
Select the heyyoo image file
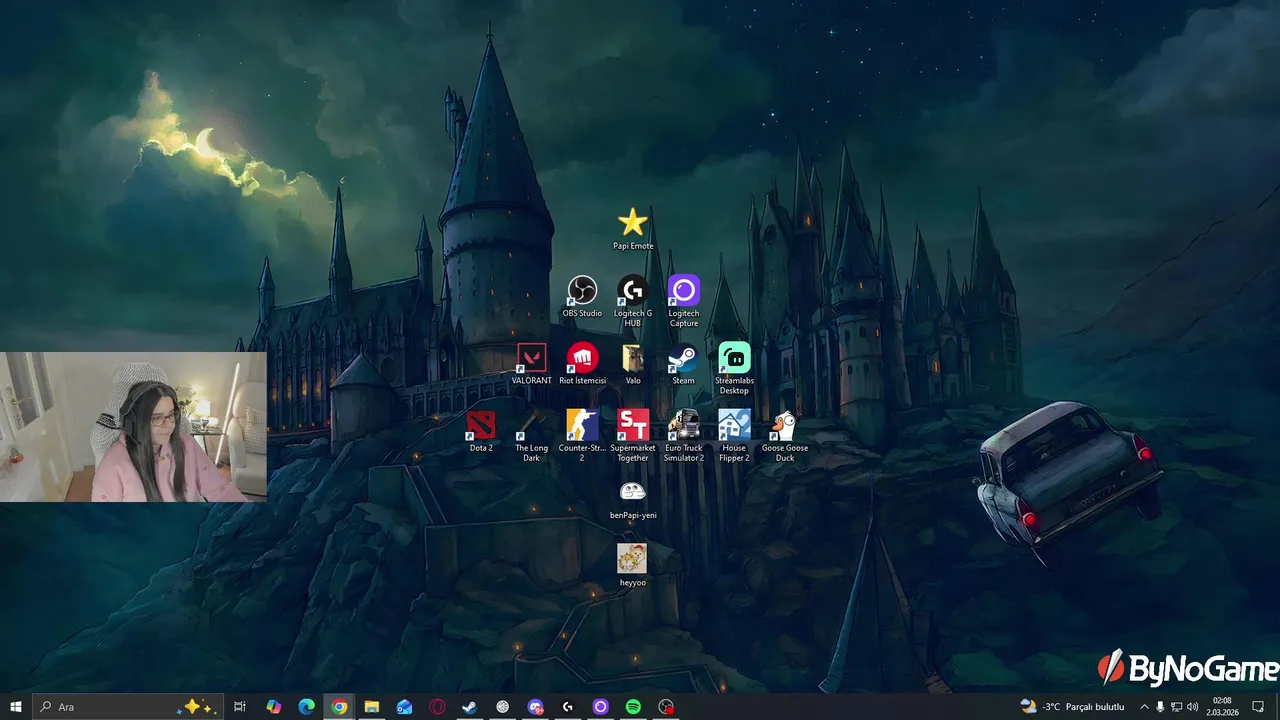coord(632,558)
